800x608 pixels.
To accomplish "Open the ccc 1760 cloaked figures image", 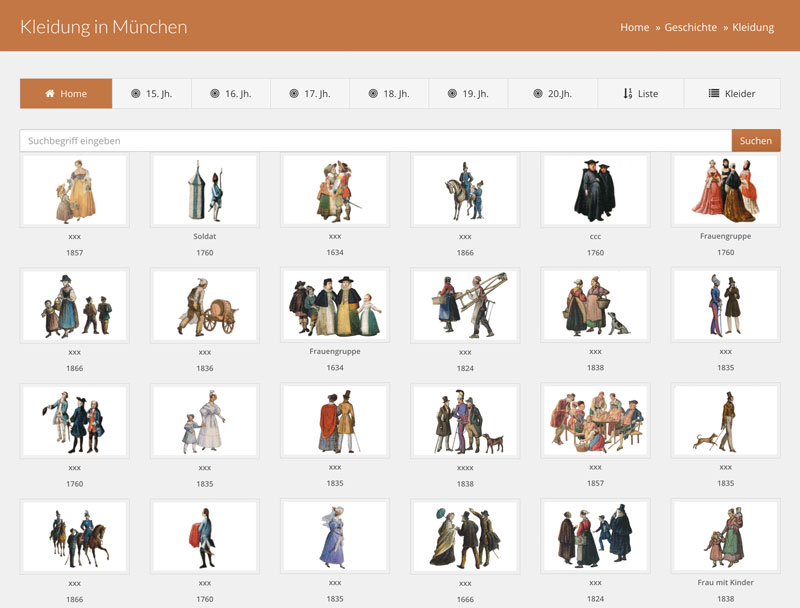I will (x=595, y=190).
